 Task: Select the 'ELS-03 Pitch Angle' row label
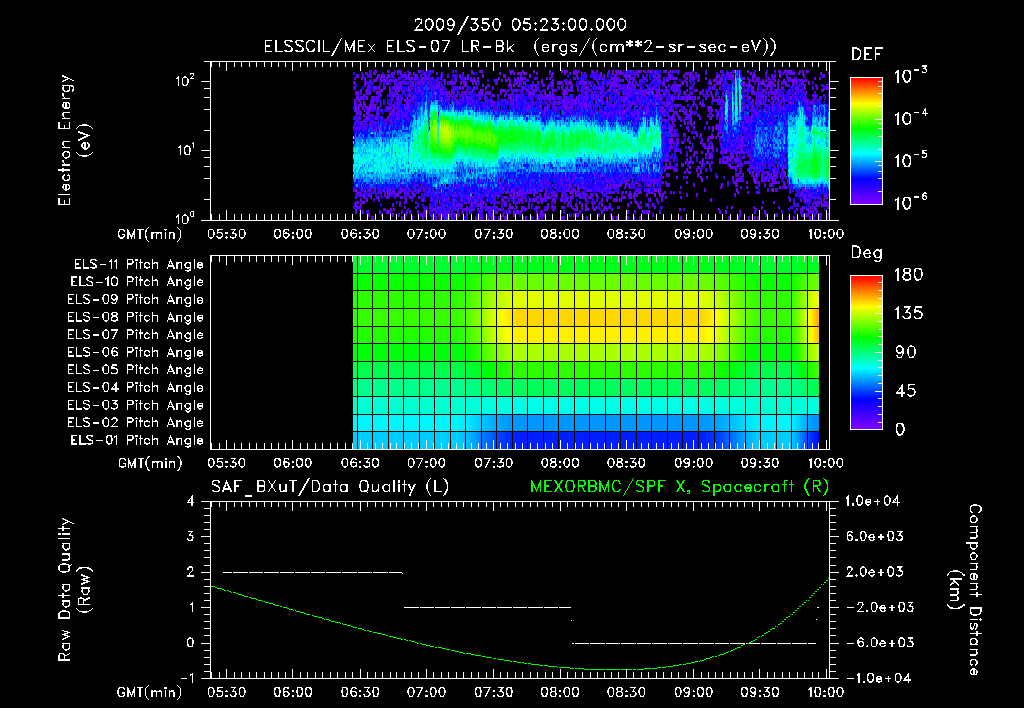(135, 406)
